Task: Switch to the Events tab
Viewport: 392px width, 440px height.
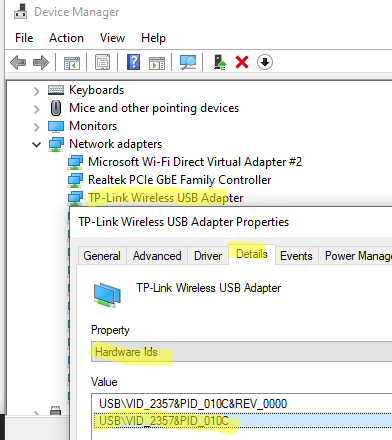Action: 296,256
